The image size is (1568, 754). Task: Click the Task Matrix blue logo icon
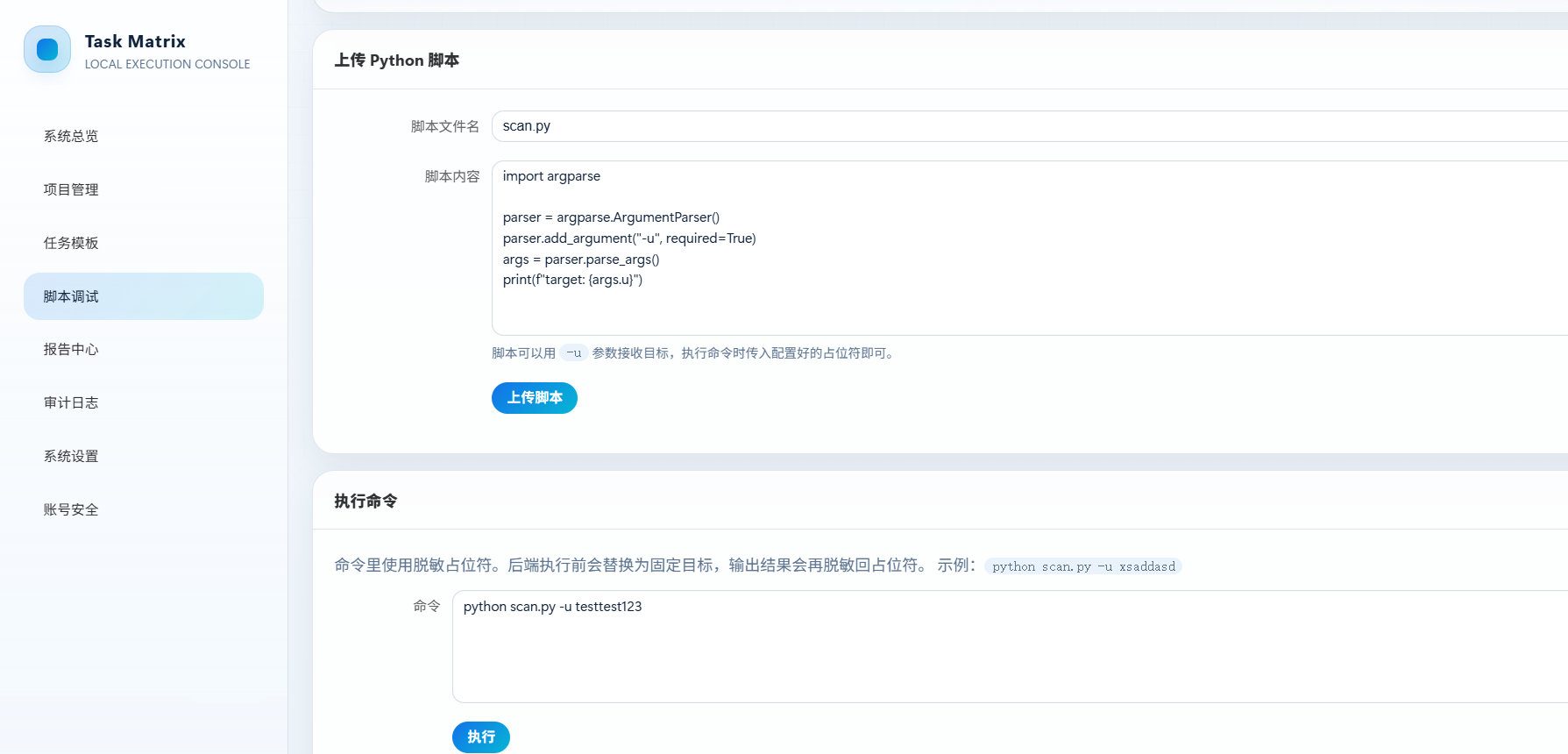pyautogui.click(x=47, y=49)
